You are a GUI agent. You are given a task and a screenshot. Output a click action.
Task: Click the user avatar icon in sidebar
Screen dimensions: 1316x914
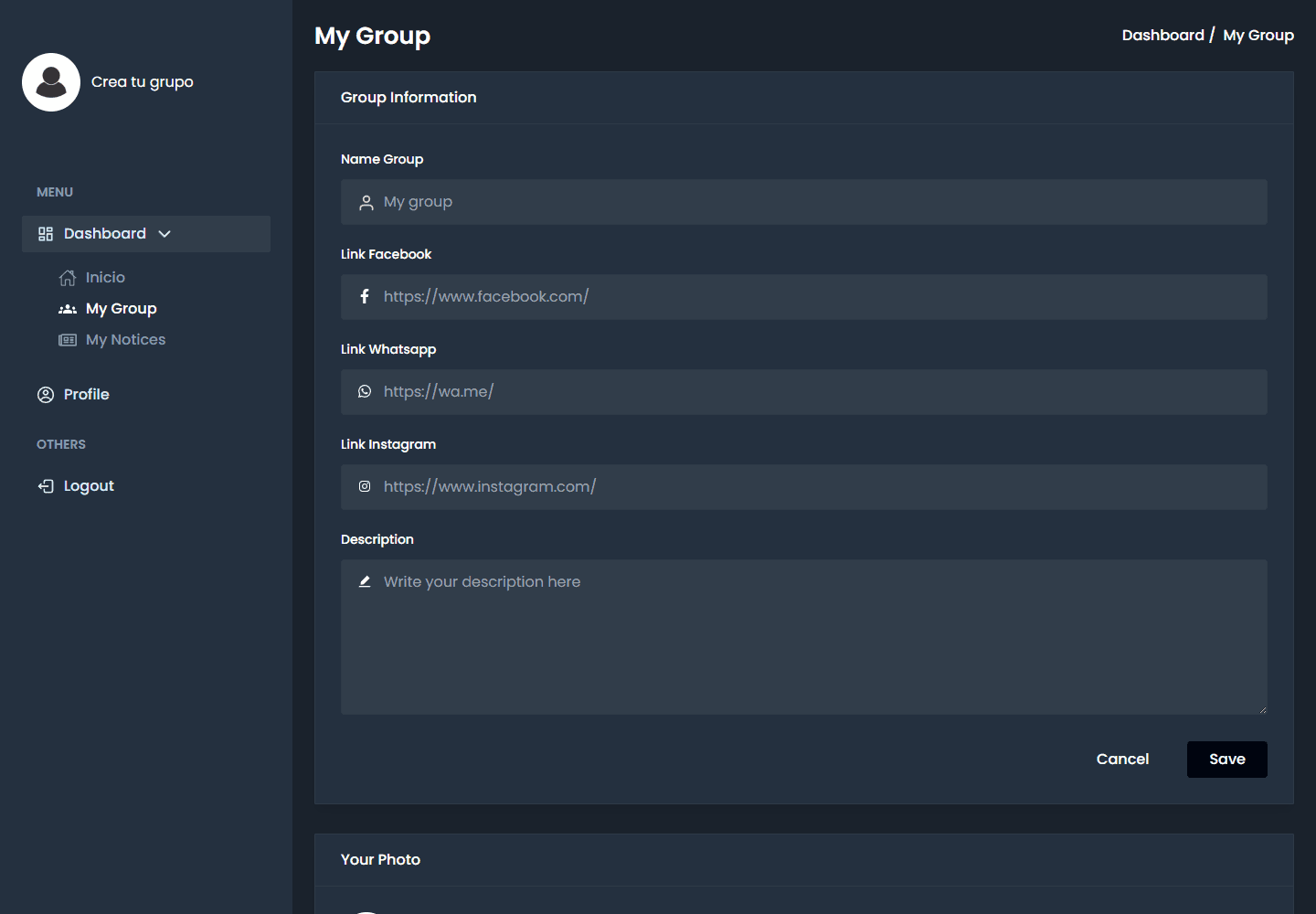(51, 82)
